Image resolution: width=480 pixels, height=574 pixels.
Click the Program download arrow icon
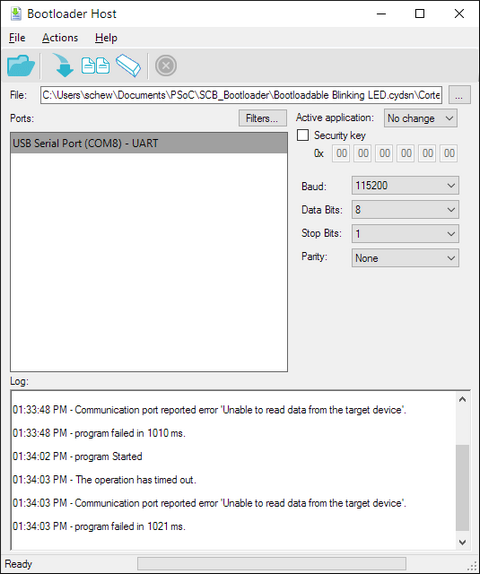(x=63, y=65)
